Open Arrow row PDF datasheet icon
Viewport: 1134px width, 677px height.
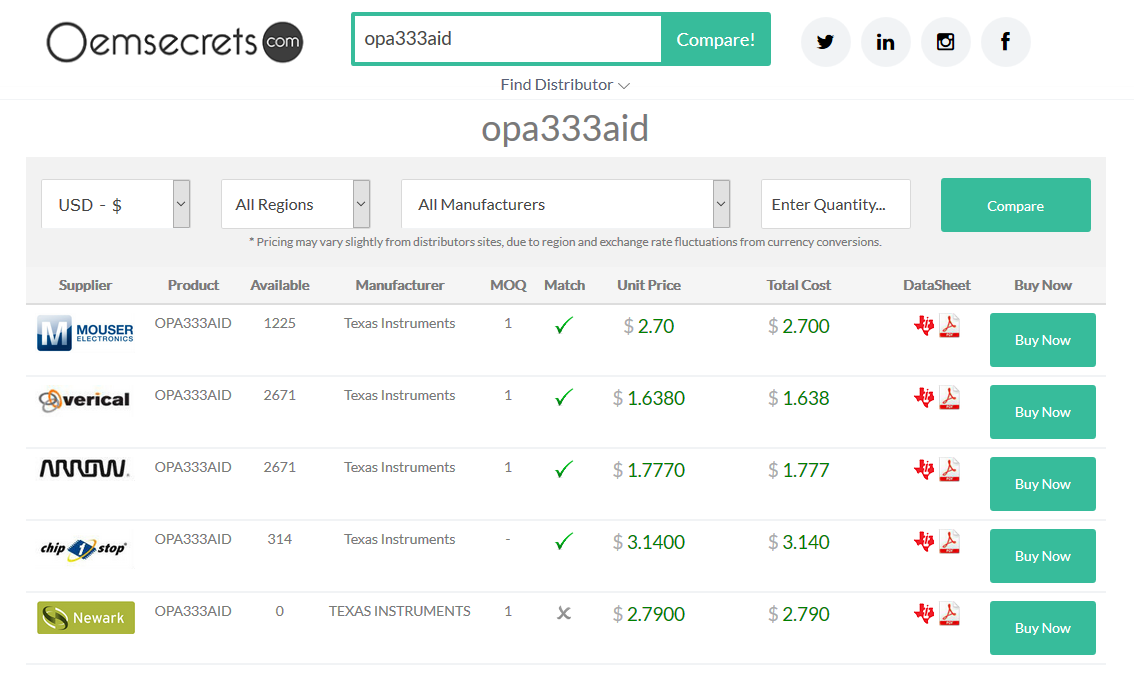click(x=950, y=469)
